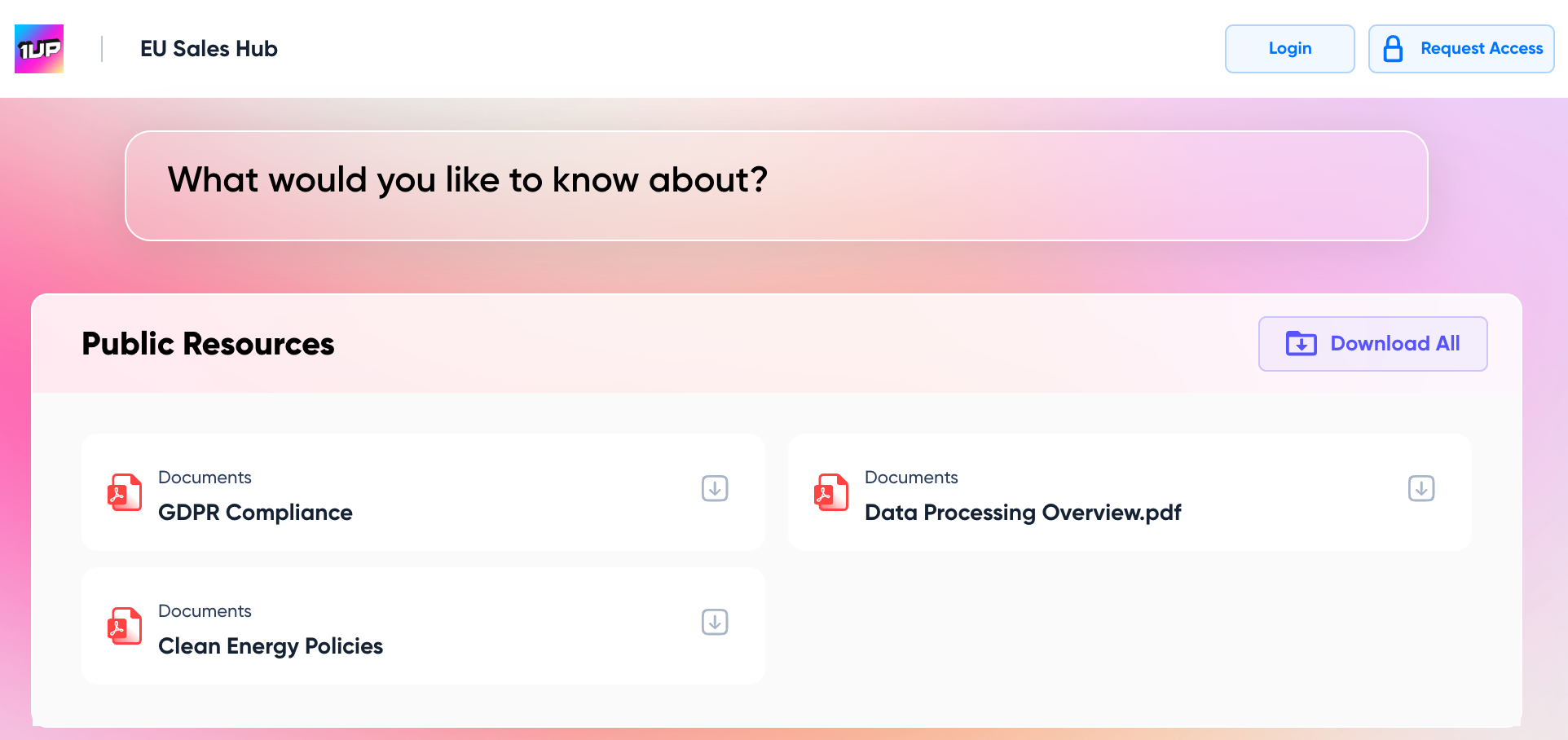Click the PDF icon for Clean Energy Policies
This screenshot has width=1568, height=740.
pyautogui.click(x=125, y=627)
